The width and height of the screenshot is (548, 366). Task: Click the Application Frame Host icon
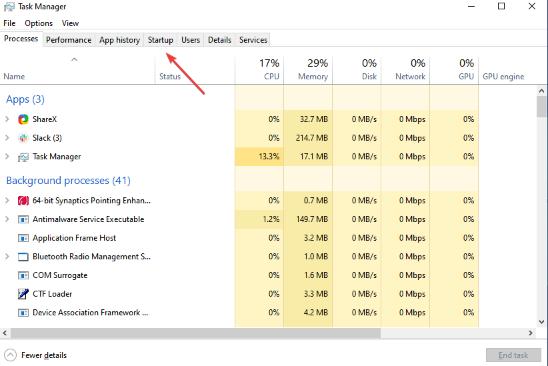23,238
